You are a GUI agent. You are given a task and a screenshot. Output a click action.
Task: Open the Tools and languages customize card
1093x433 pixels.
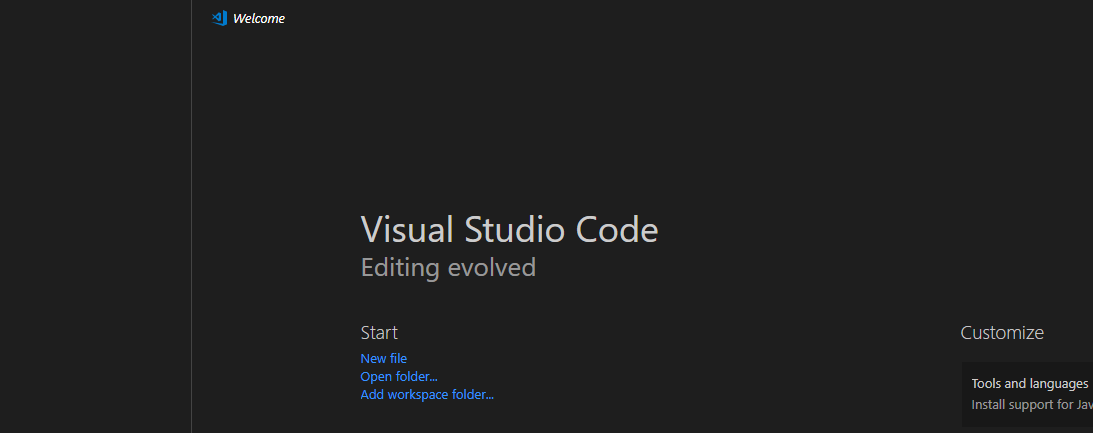(x=1027, y=394)
